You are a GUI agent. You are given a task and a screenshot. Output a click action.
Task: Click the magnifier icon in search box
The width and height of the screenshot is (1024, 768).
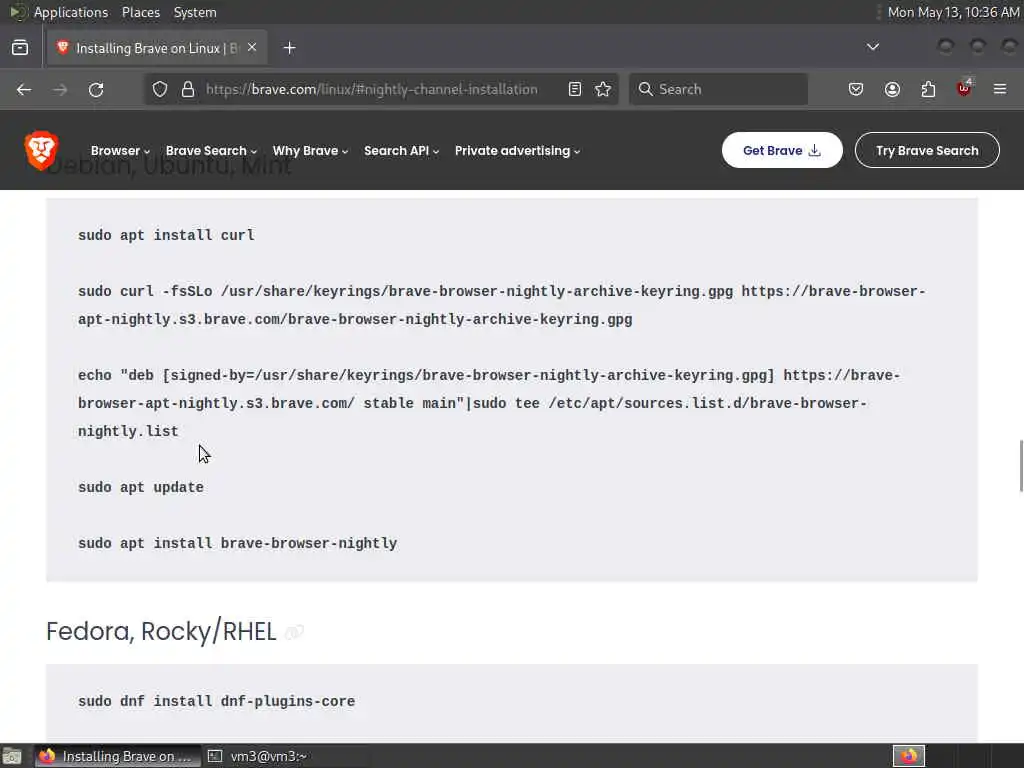point(645,89)
